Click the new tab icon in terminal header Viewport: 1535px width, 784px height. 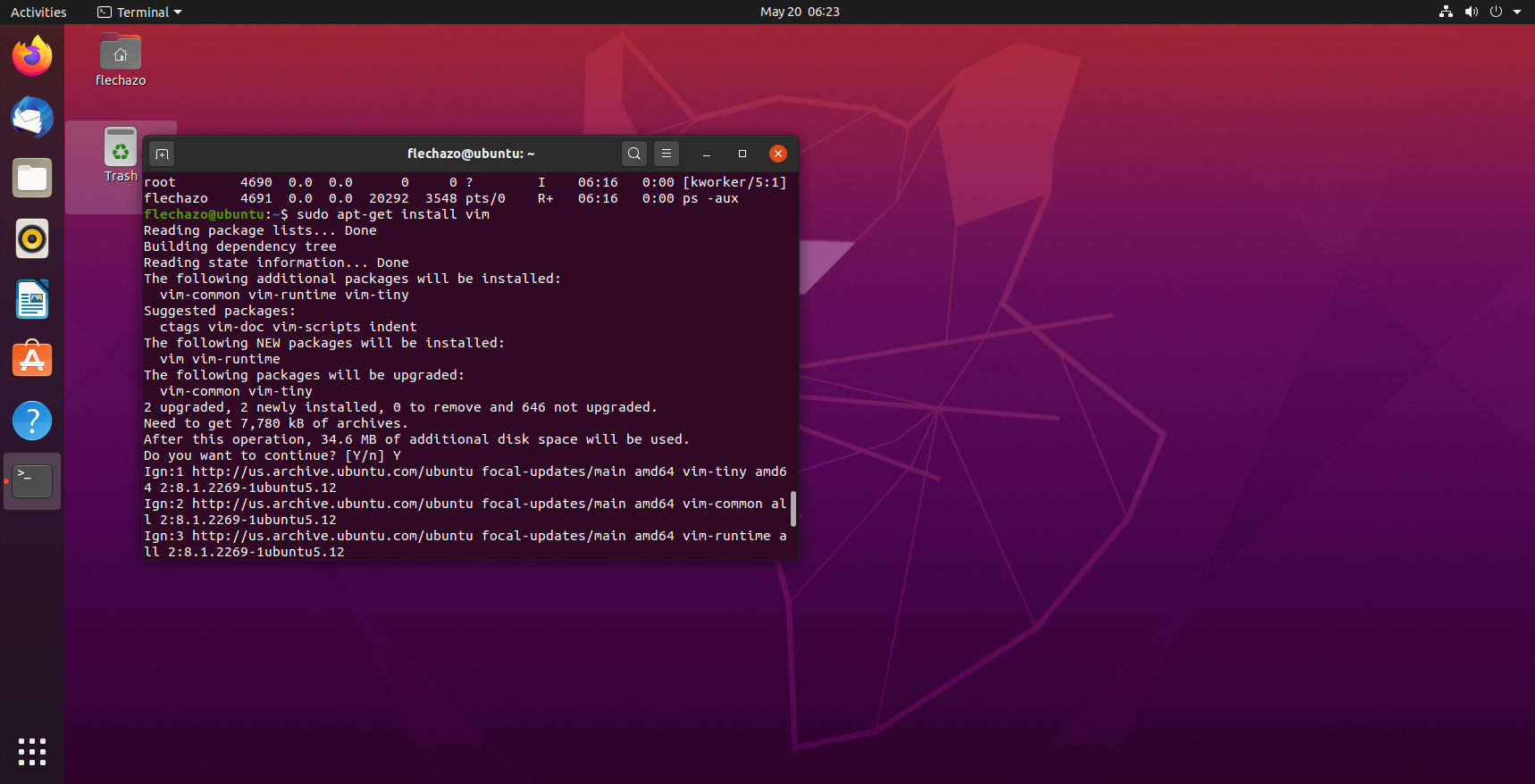[162, 154]
